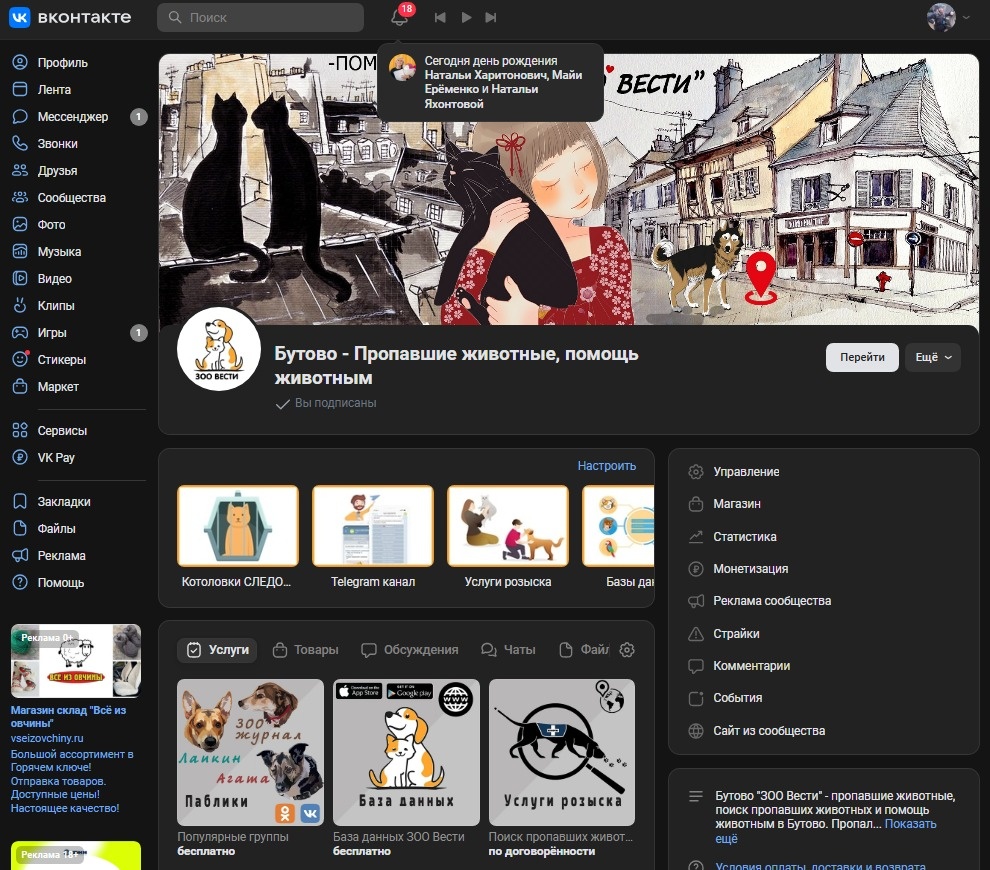
Task: Switch to Чаты tab
Action: 508,650
